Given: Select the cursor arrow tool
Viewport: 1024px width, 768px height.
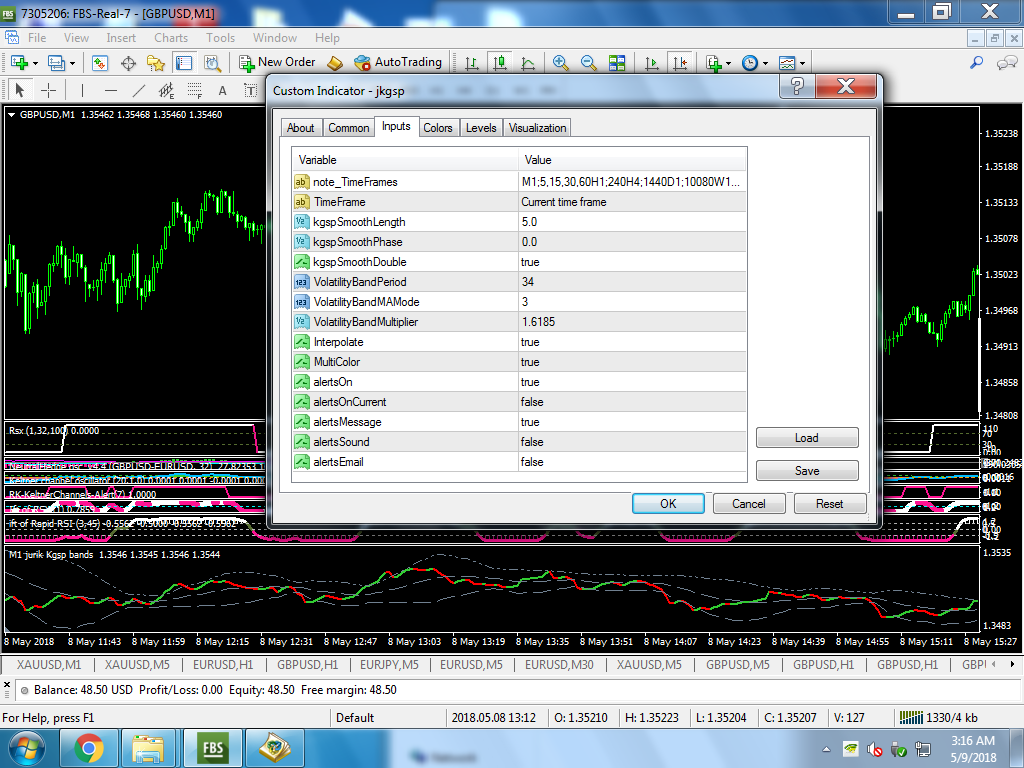Looking at the screenshot, I should [x=19, y=90].
